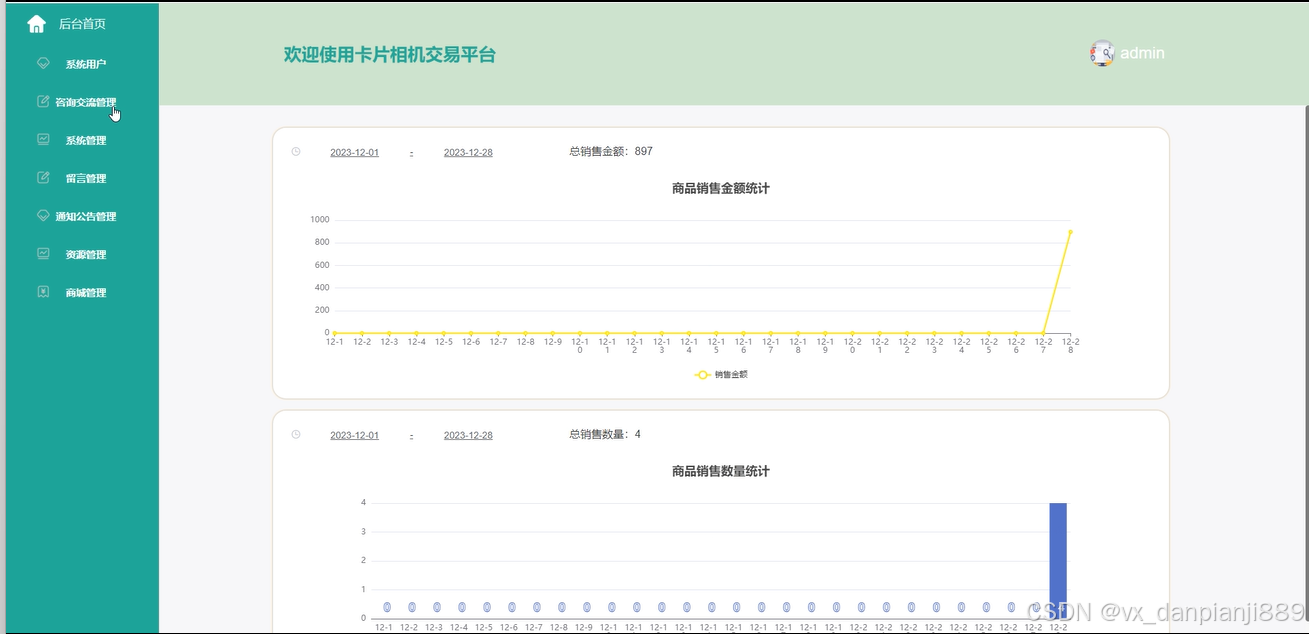Click the icon next to 系统用户
The height and width of the screenshot is (634, 1309).
click(x=43, y=63)
